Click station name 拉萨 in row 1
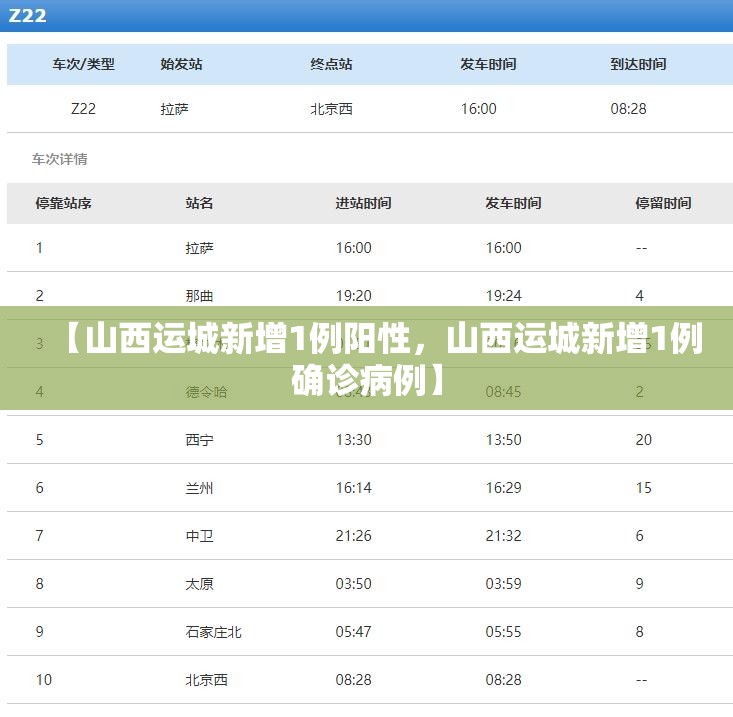The image size is (733, 717). 199,248
